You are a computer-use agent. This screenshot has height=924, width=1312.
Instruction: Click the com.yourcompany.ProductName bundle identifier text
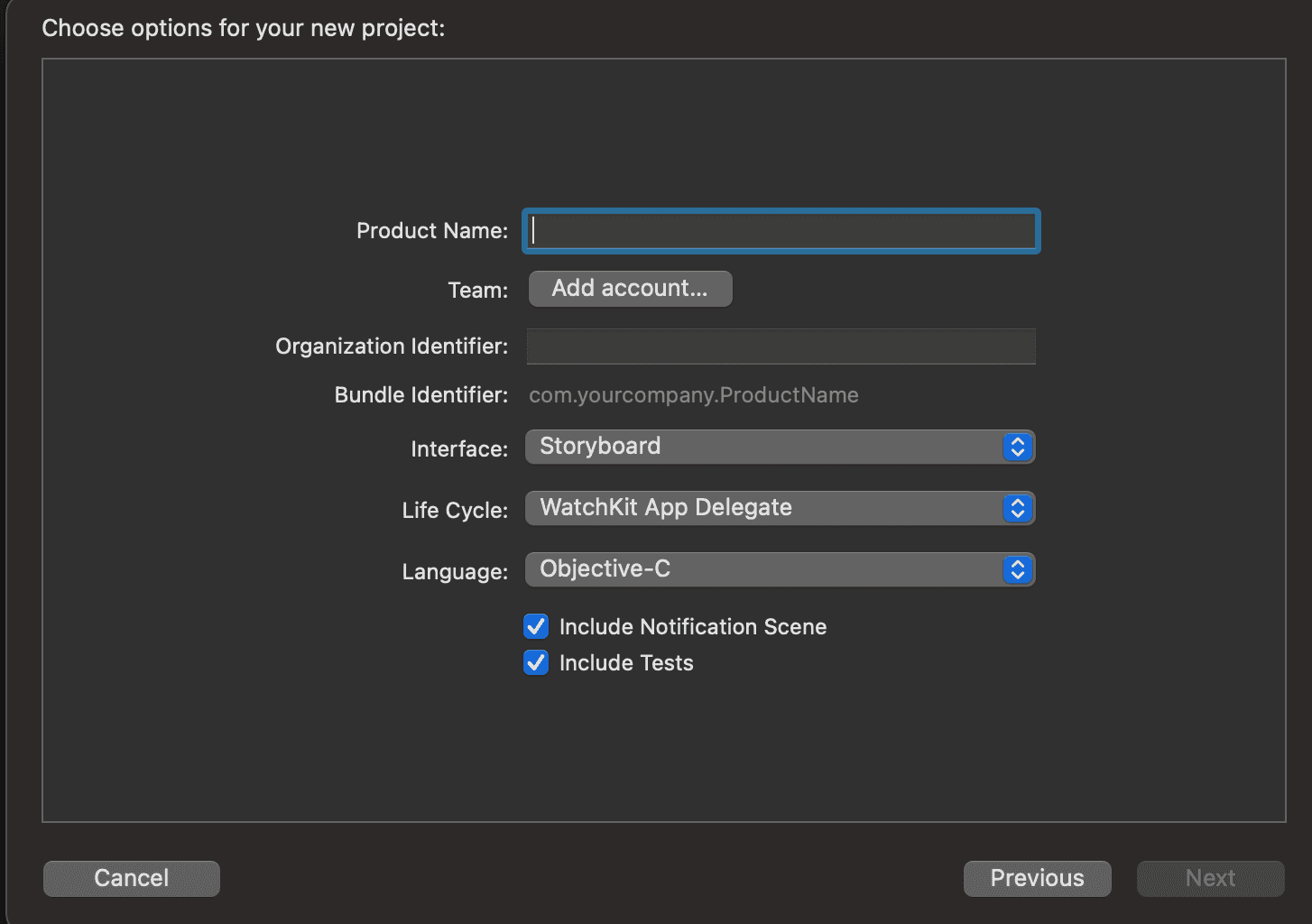pos(693,395)
